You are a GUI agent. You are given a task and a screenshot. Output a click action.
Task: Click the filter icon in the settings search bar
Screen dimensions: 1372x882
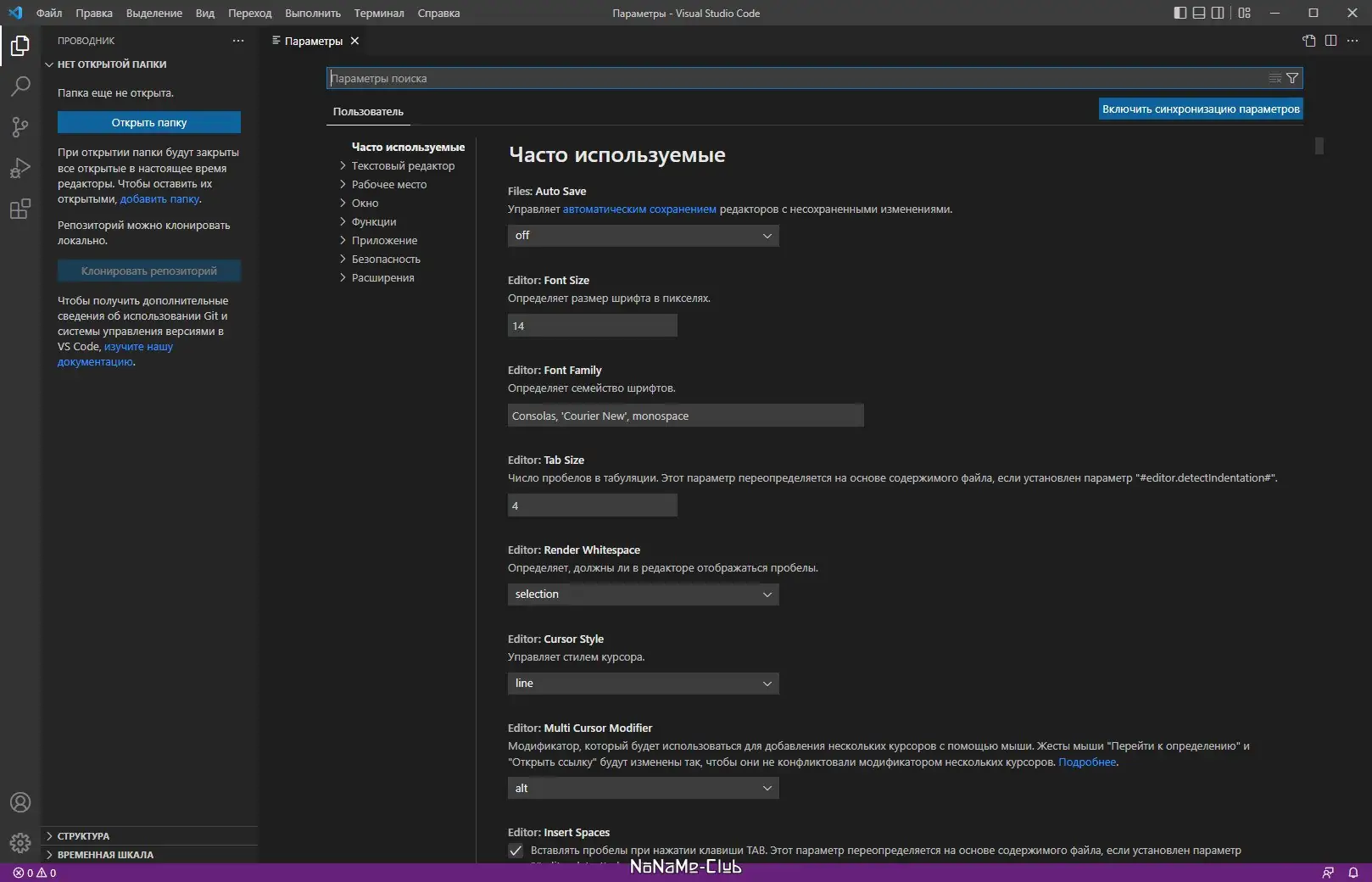pos(1291,77)
